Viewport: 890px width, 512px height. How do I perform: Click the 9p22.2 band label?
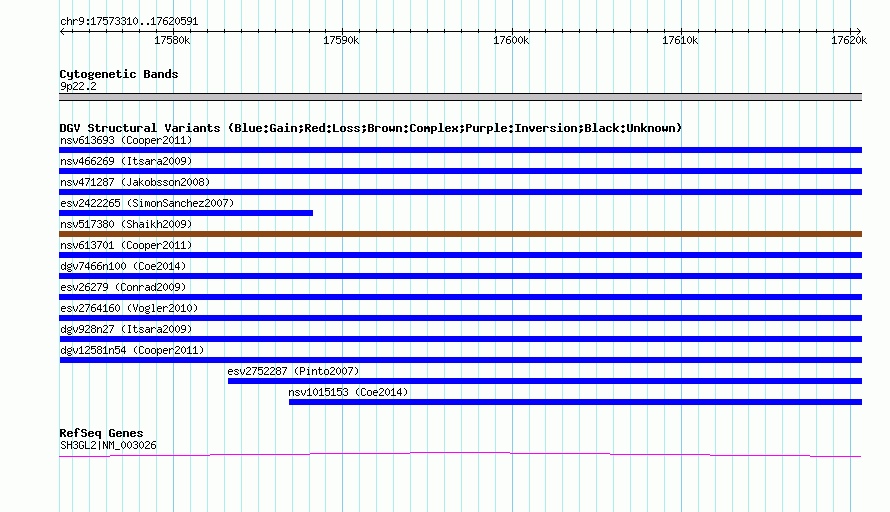tap(78, 86)
